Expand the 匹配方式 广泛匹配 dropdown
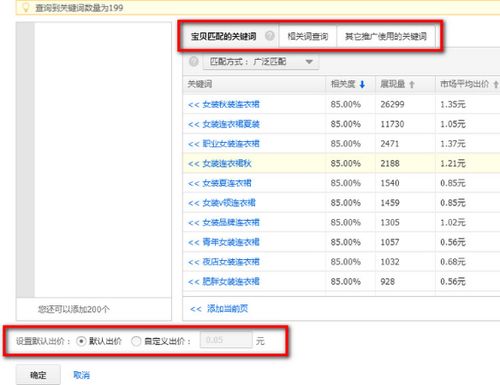Screen dimensions: 500x385 [x=261, y=62]
